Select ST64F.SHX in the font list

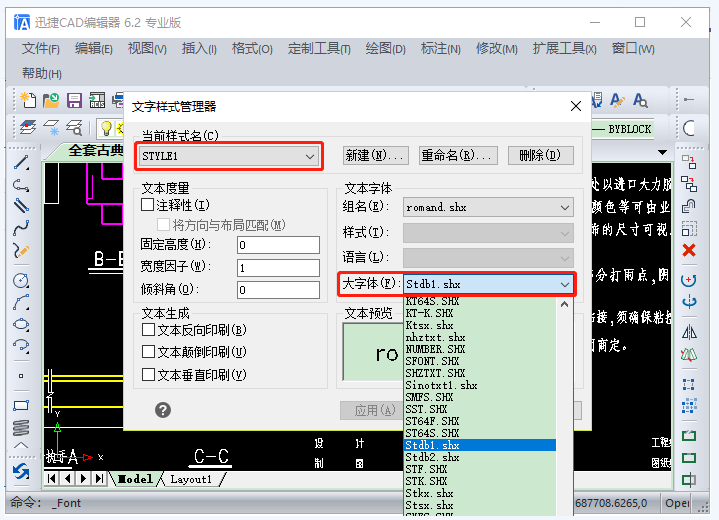480,421
